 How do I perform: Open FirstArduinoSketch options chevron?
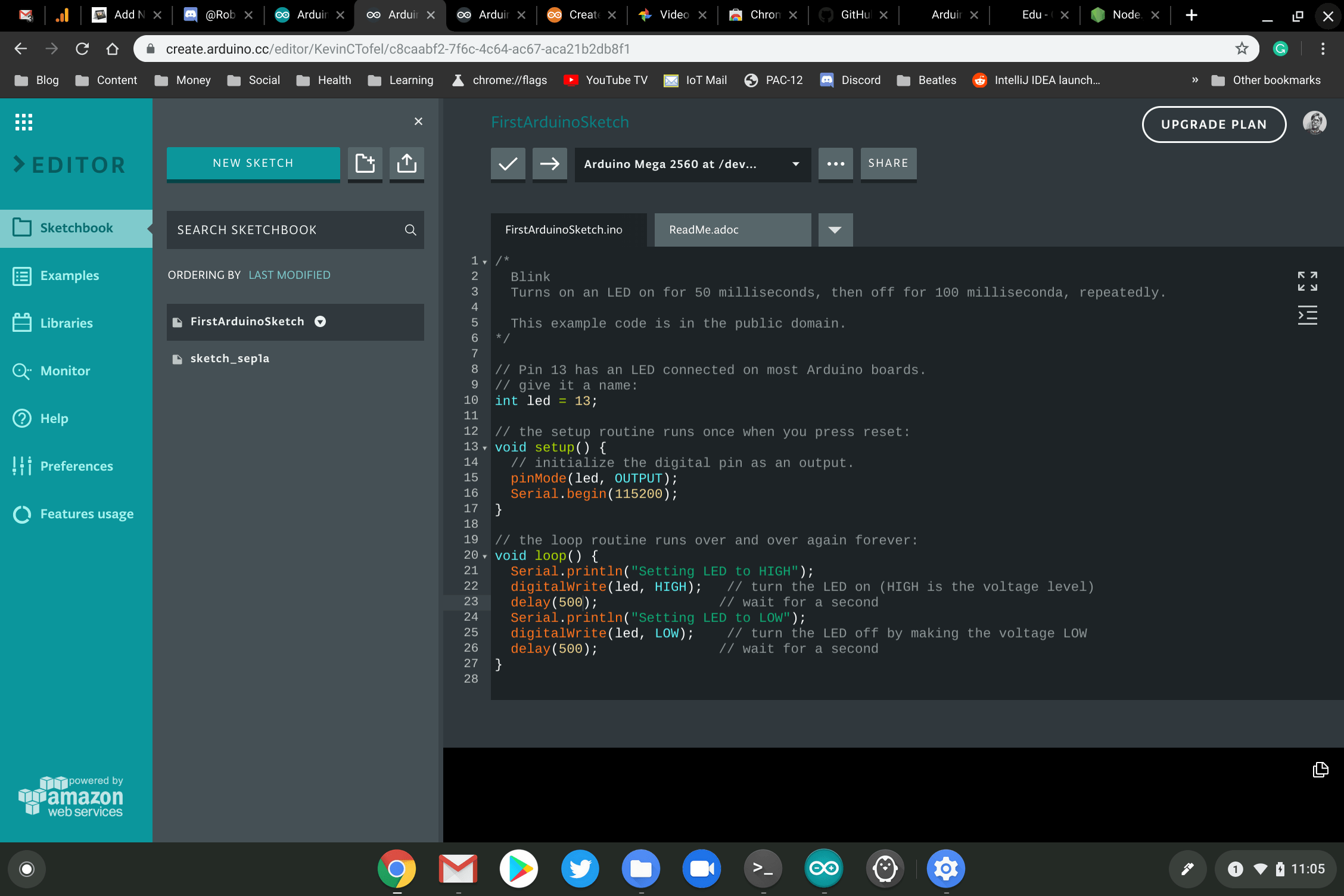[x=320, y=322]
